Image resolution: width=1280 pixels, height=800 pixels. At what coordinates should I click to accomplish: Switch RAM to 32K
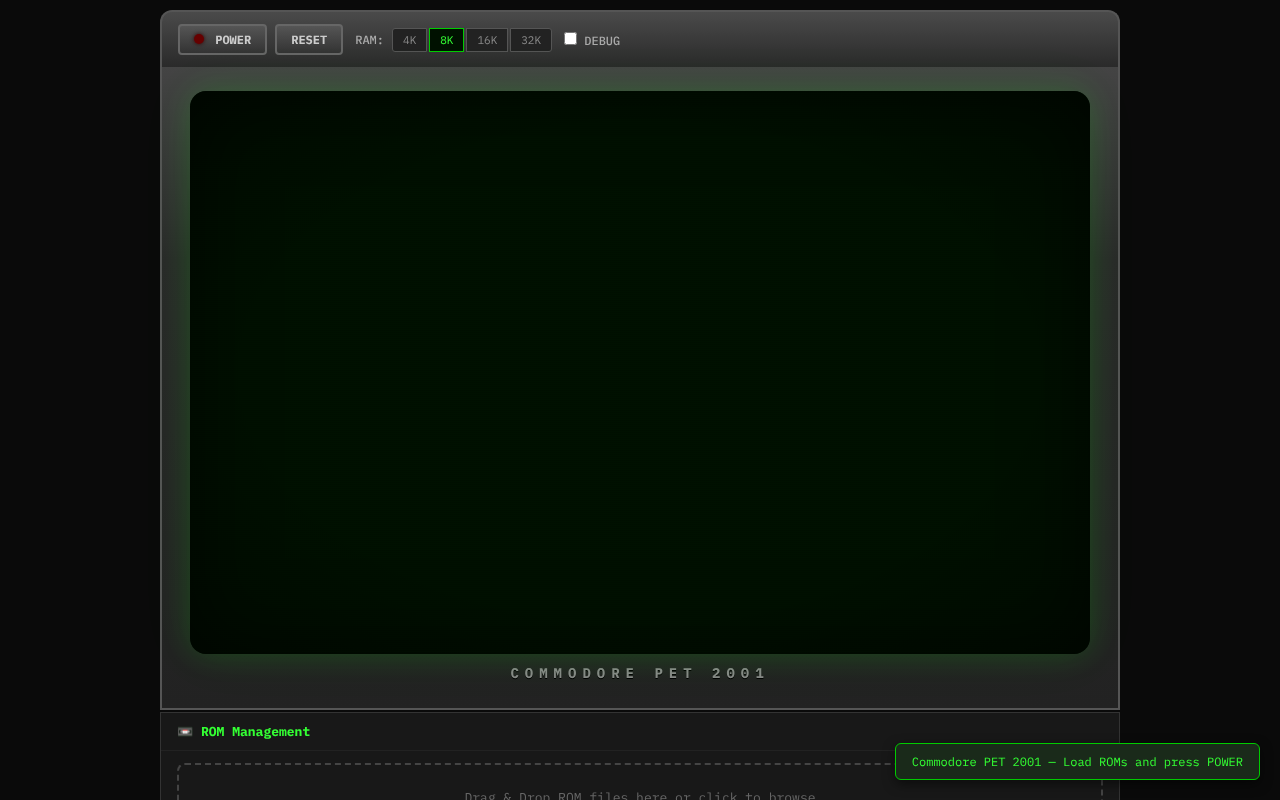pyautogui.click(x=531, y=40)
